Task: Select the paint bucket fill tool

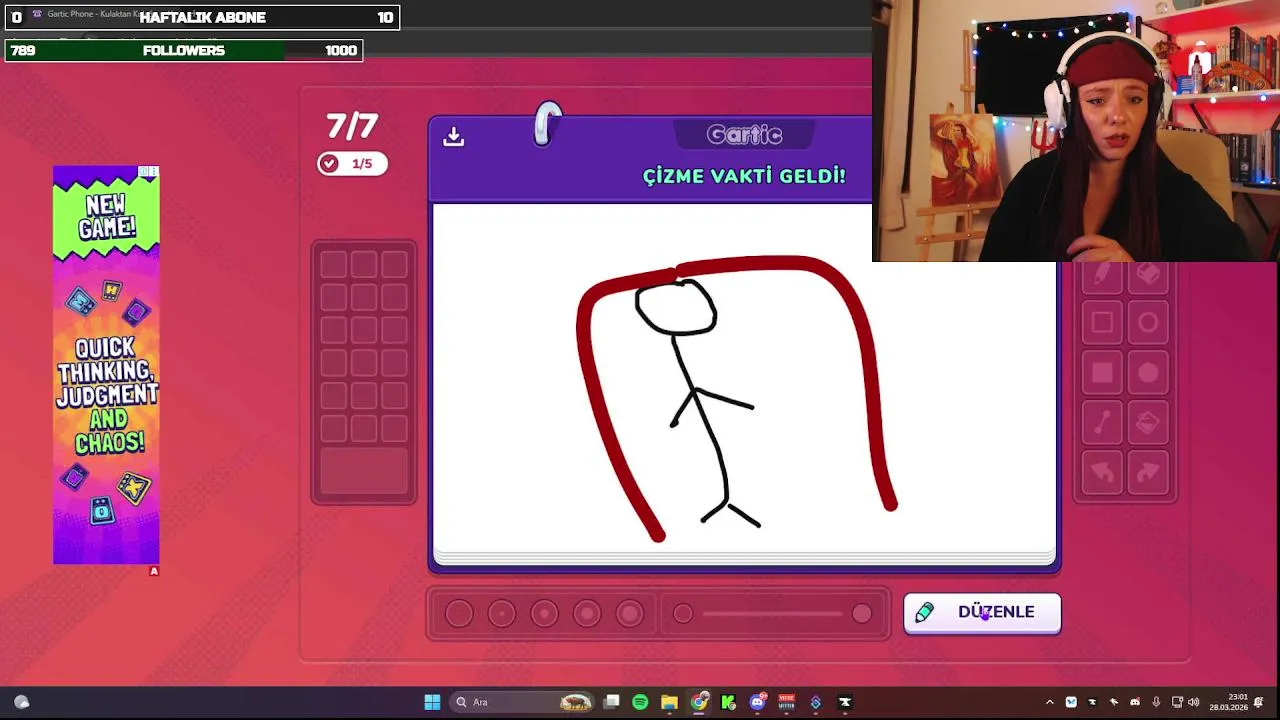Action: click(1148, 423)
